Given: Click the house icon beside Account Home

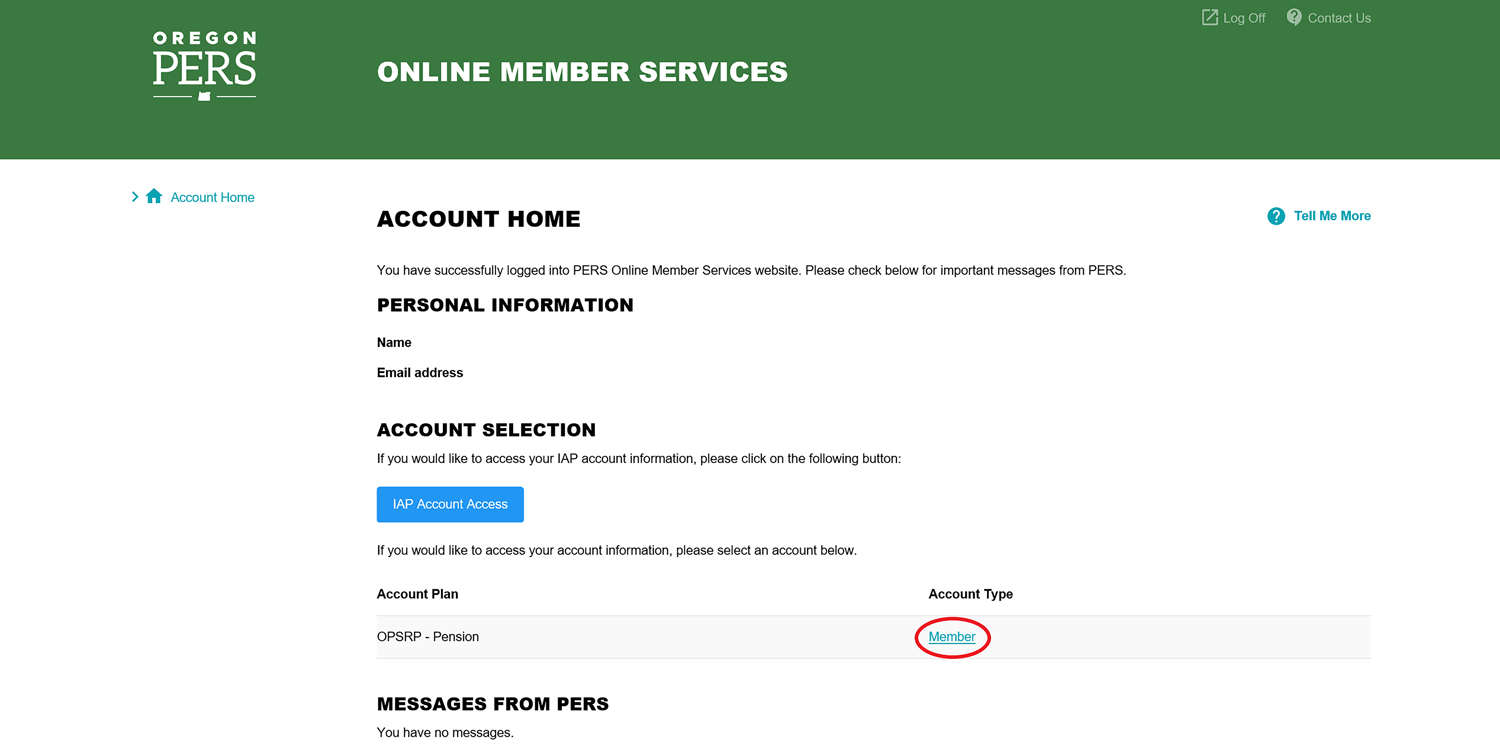Looking at the screenshot, I should point(154,197).
